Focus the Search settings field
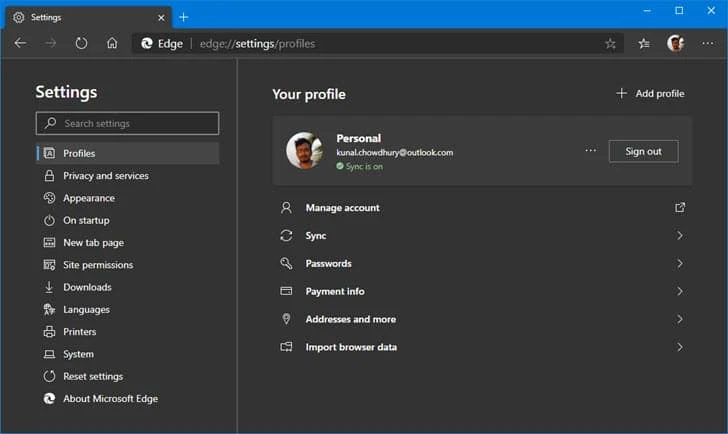The width and height of the screenshot is (728, 434). 127,123
